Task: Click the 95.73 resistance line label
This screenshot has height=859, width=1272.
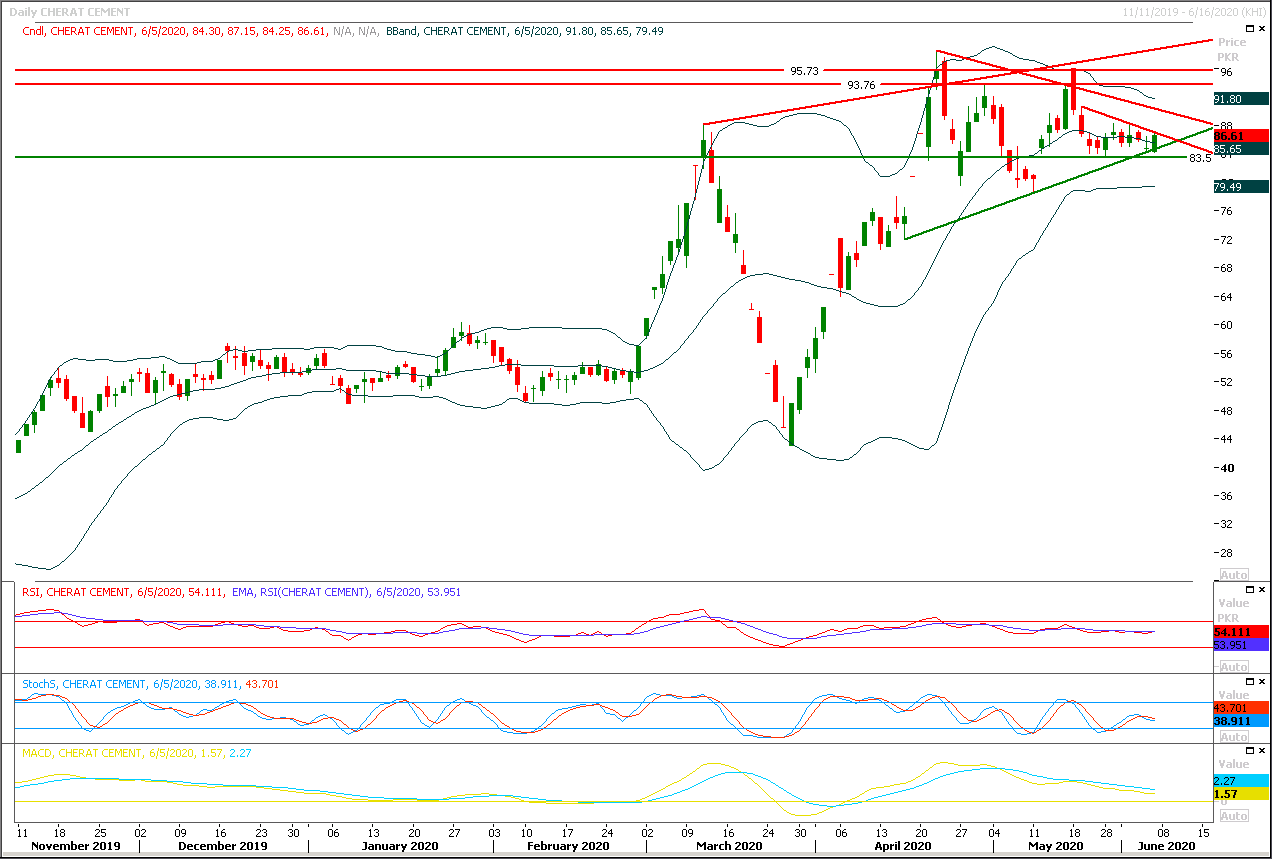Action: click(x=804, y=71)
